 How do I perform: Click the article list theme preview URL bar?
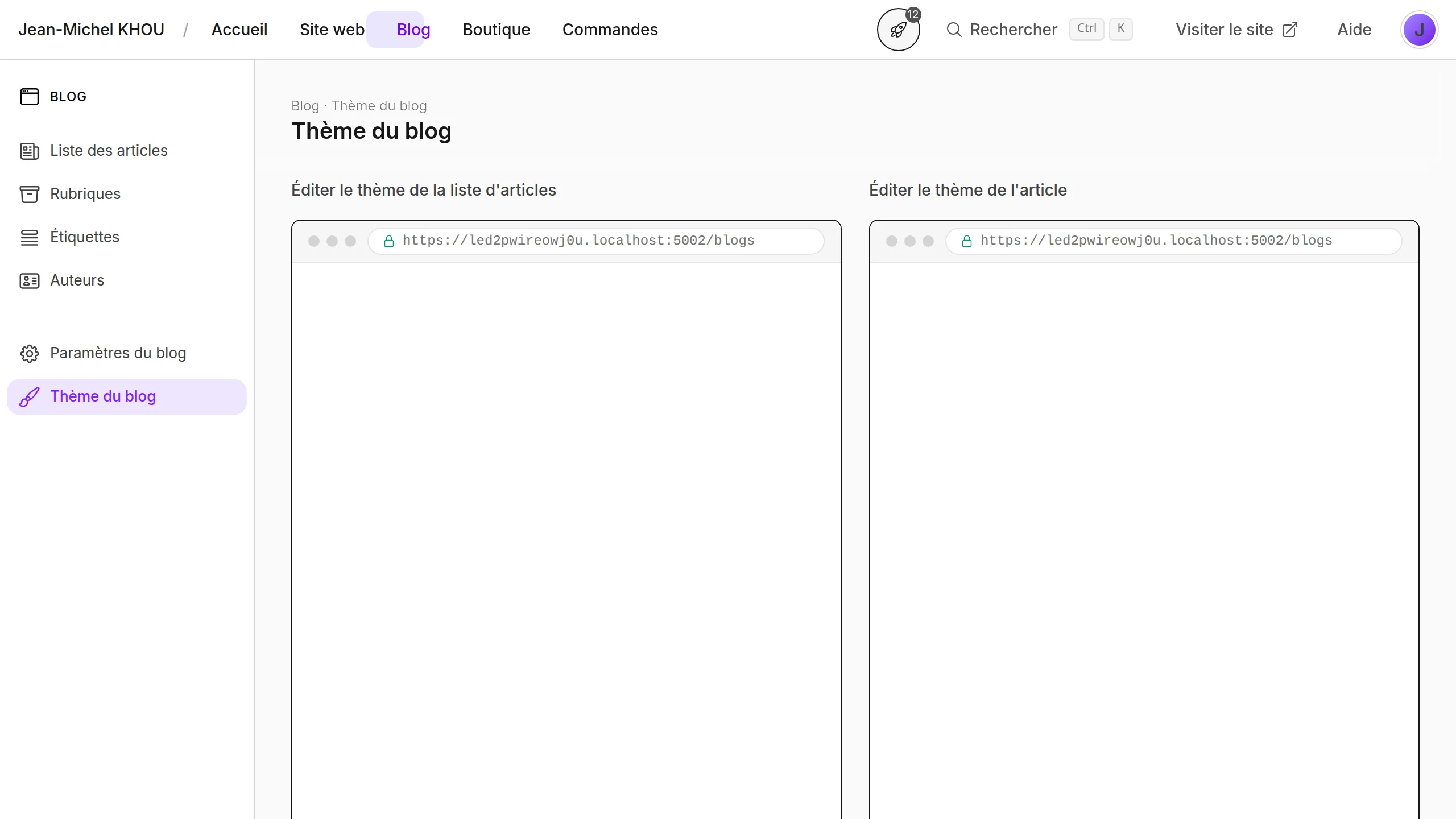[x=595, y=241]
